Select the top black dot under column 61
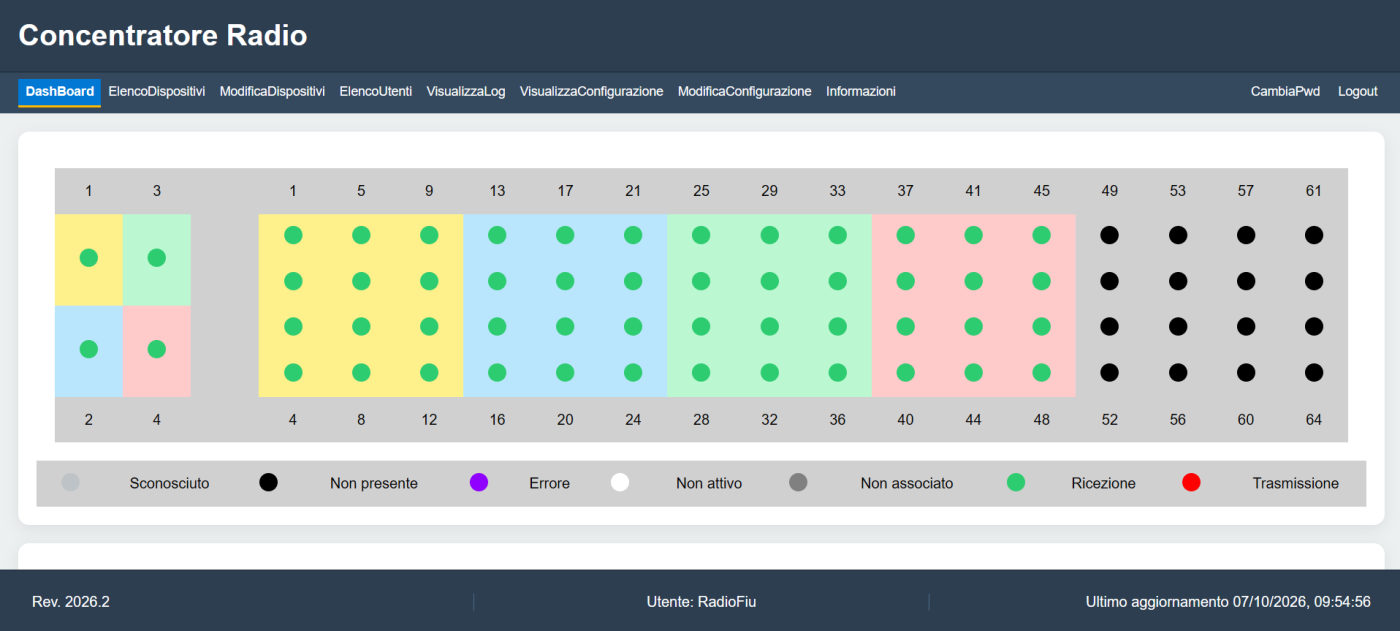The image size is (1400, 631). click(1314, 235)
